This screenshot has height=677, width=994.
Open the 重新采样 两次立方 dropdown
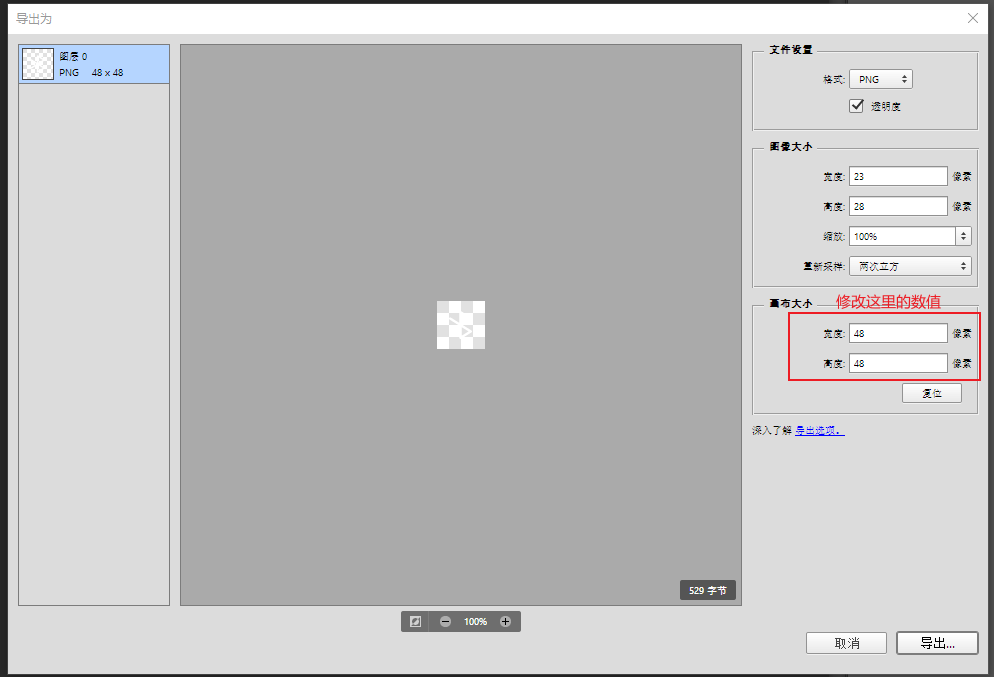(x=910, y=266)
